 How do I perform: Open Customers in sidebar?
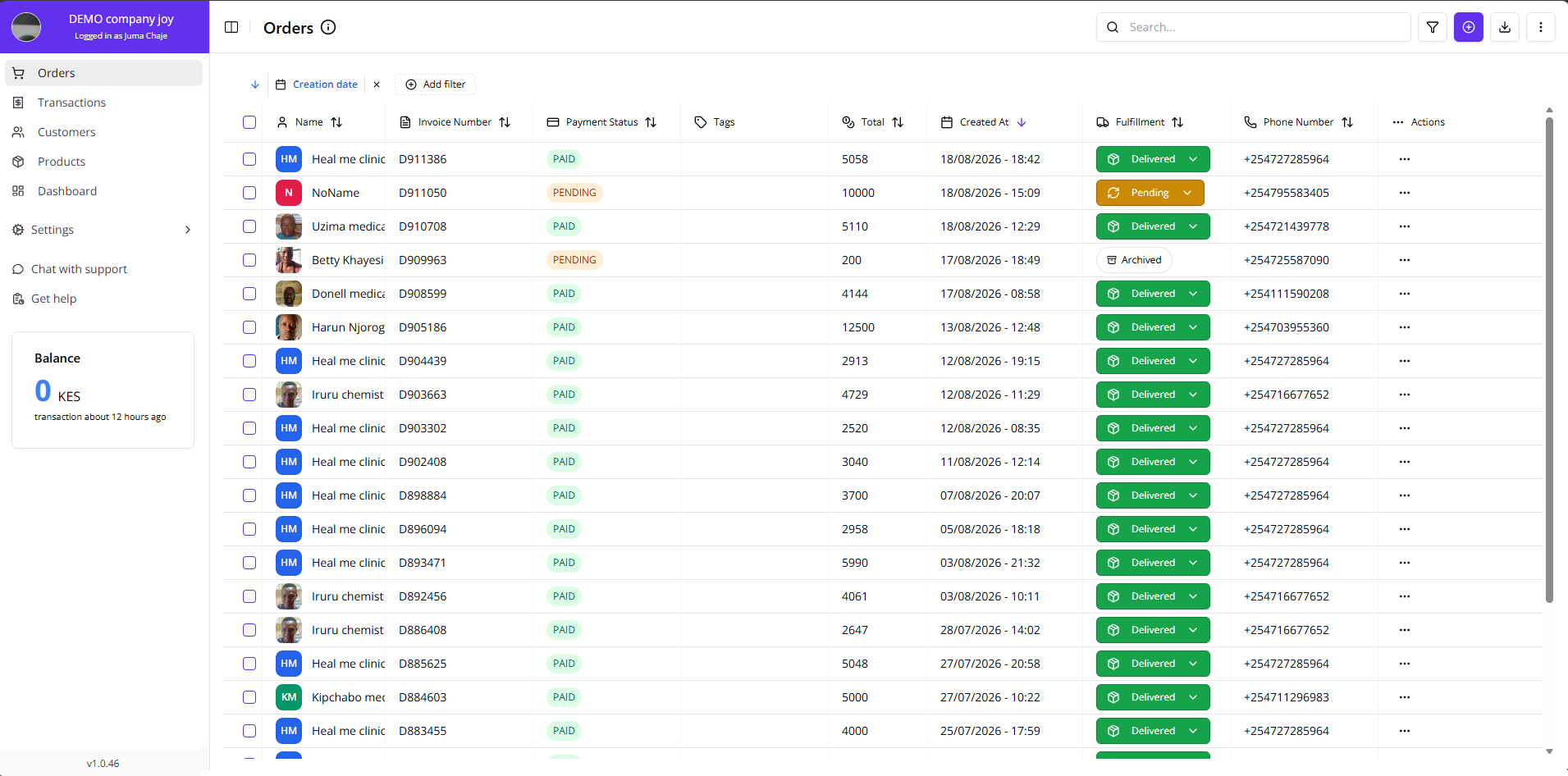pos(103,132)
